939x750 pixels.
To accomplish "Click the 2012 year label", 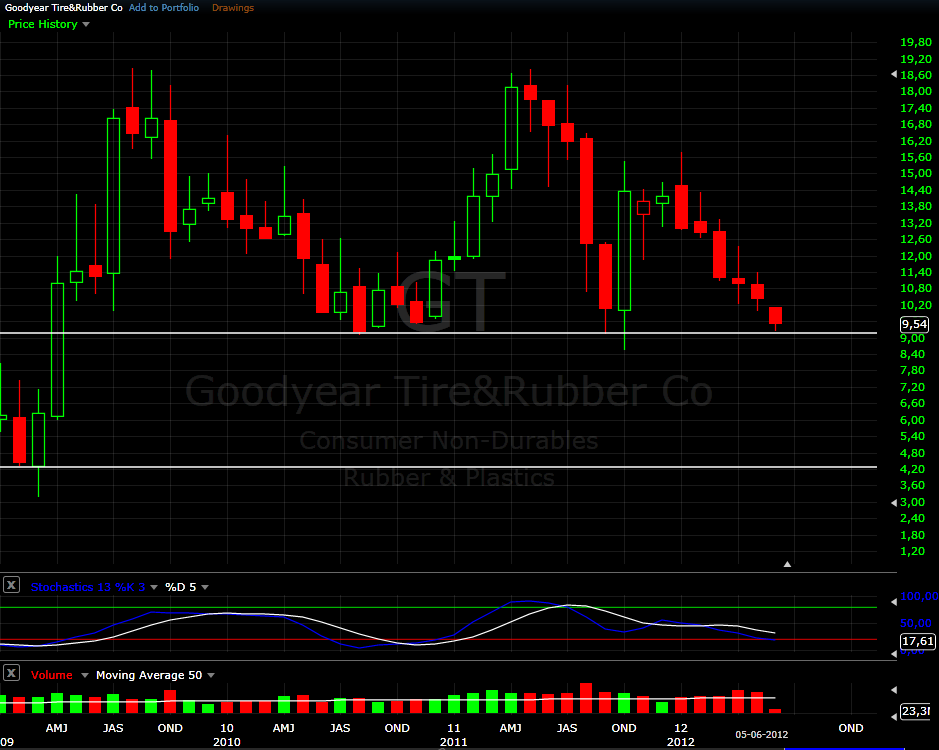I will pos(680,742).
